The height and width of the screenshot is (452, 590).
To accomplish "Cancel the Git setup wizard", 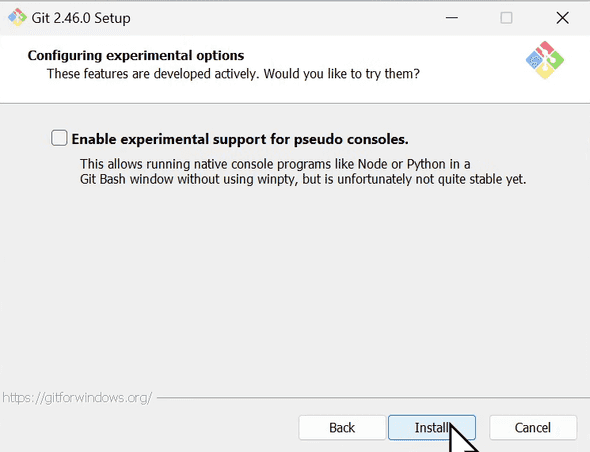I will 533,428.
